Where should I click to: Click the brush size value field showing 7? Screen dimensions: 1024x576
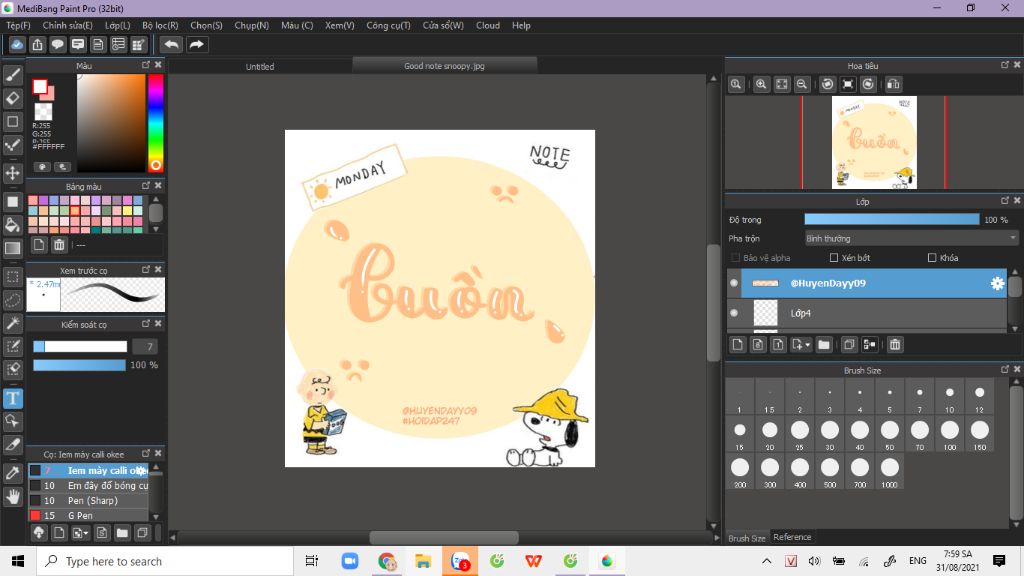point(146,347)
